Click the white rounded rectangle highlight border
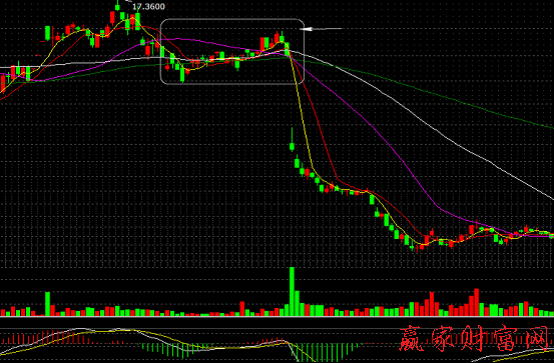Screen dimensions: 554x363 tap(232, 52)
